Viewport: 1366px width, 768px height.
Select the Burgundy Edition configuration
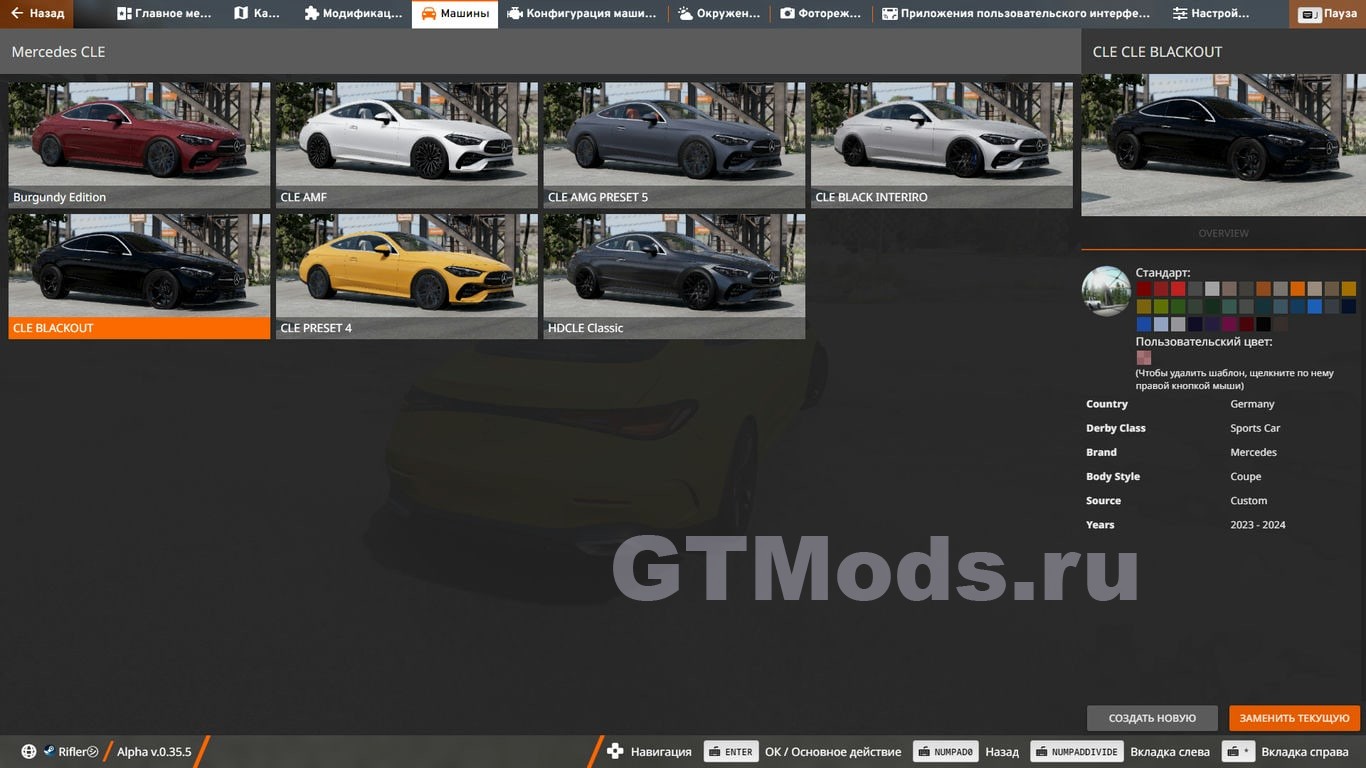[139, 145]
